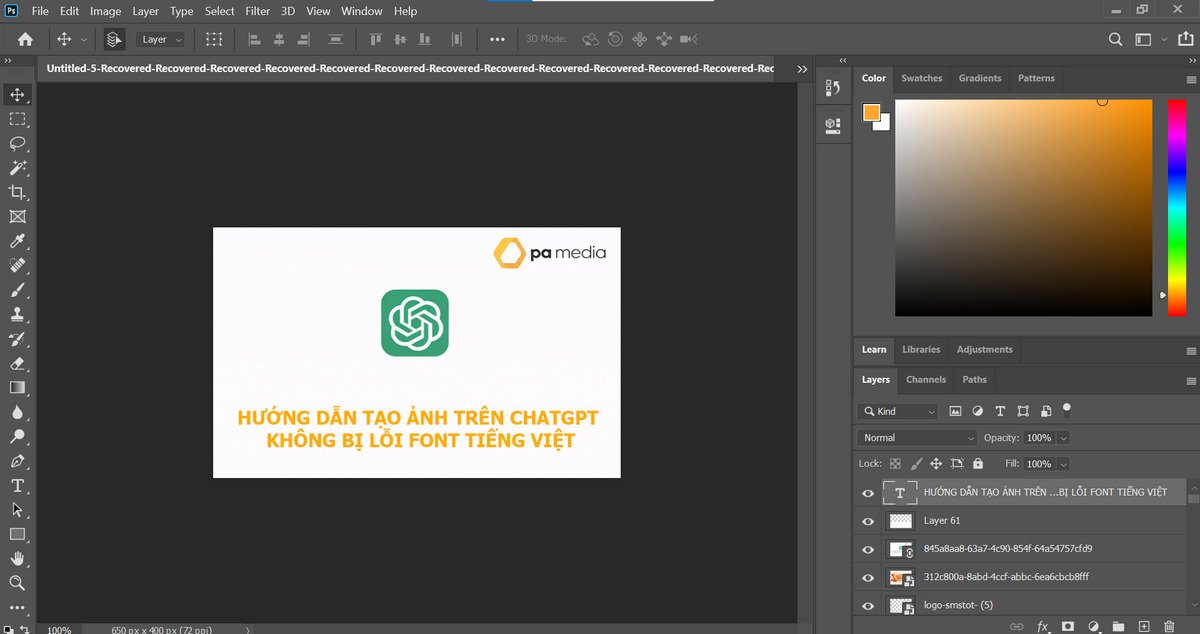Image resolution: width=1200 pixels, height=634 pixels.
Task: Hide the Layer 61 layer
Action: [x=867, y=521]
